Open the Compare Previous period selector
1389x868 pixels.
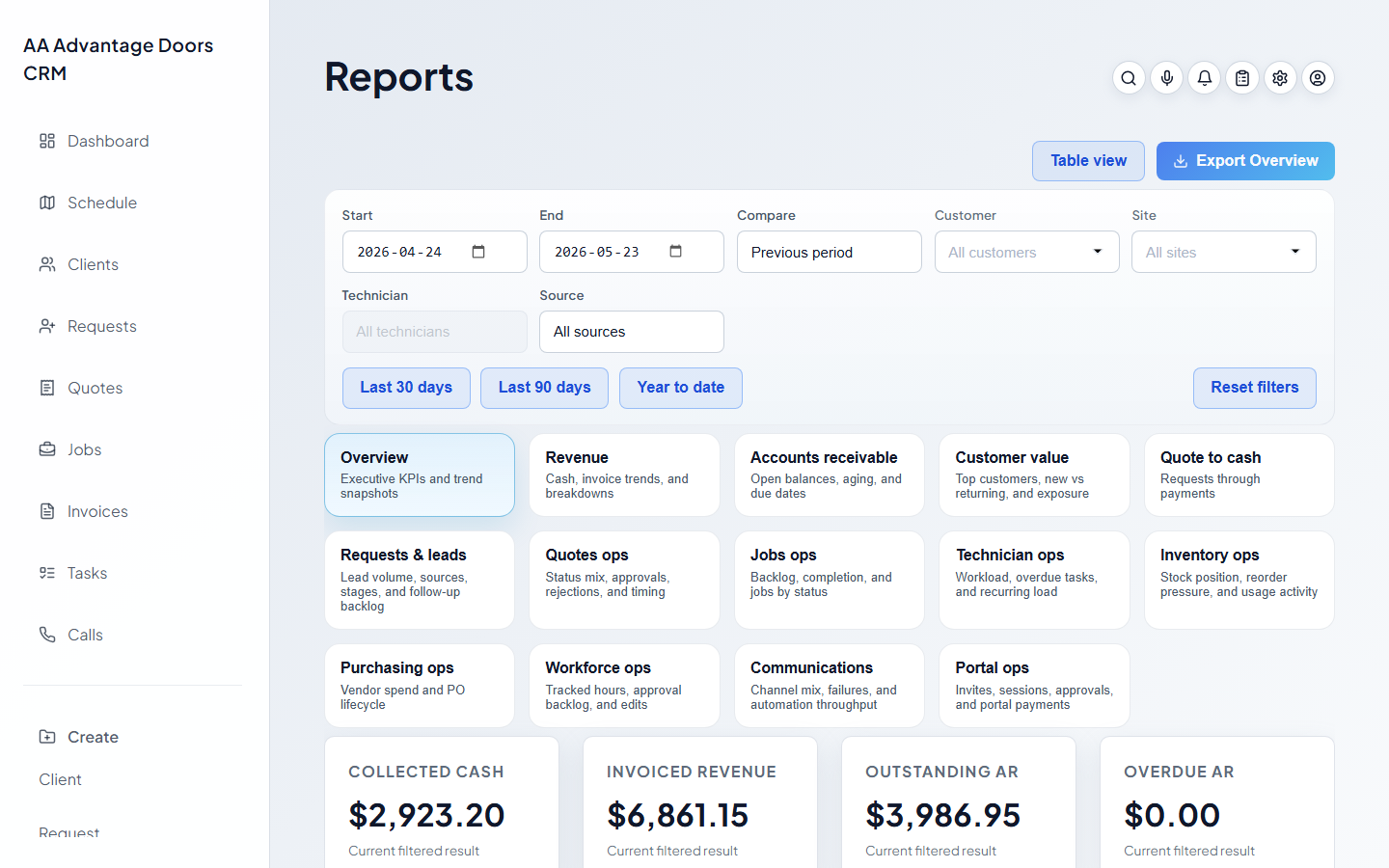point(830,252)
